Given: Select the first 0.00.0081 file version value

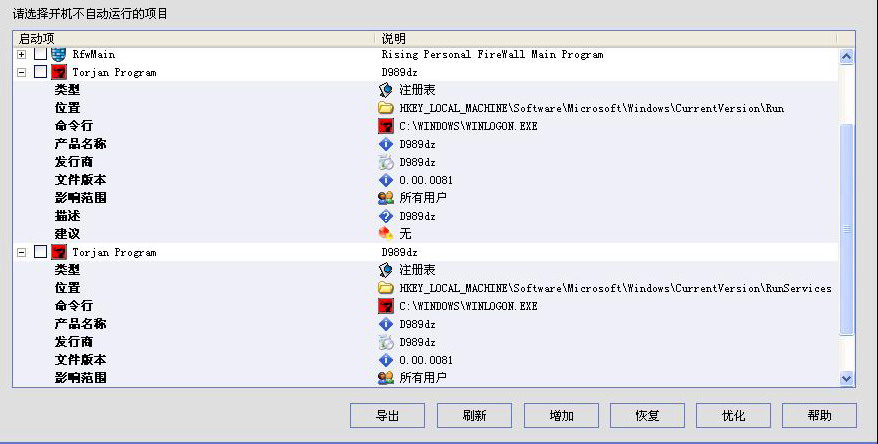Looking at the screenshot, I should click(426, 180).
